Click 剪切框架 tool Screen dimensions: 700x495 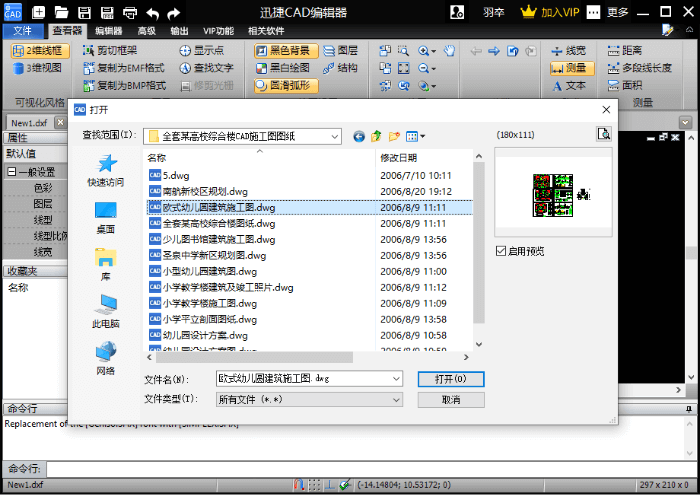(110, 50)
